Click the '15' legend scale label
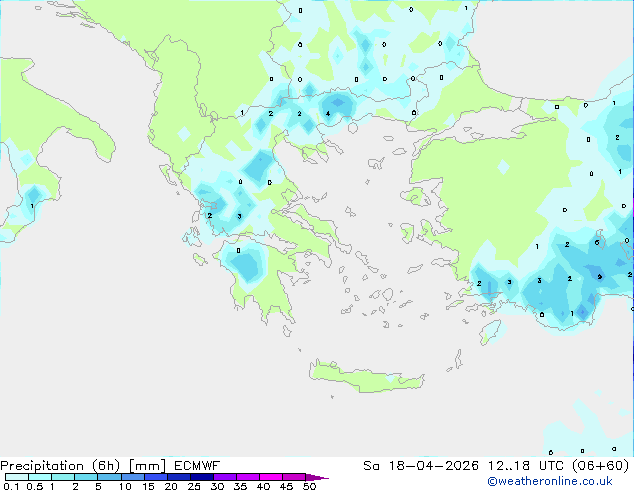The height and width of the screenshot is (490, 634). 148,486
